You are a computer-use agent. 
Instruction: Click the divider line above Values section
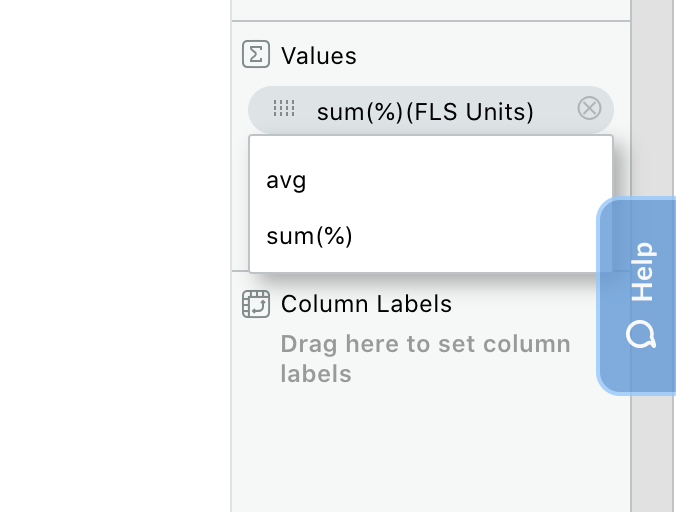pyautogui.click(x=431, y=21)
